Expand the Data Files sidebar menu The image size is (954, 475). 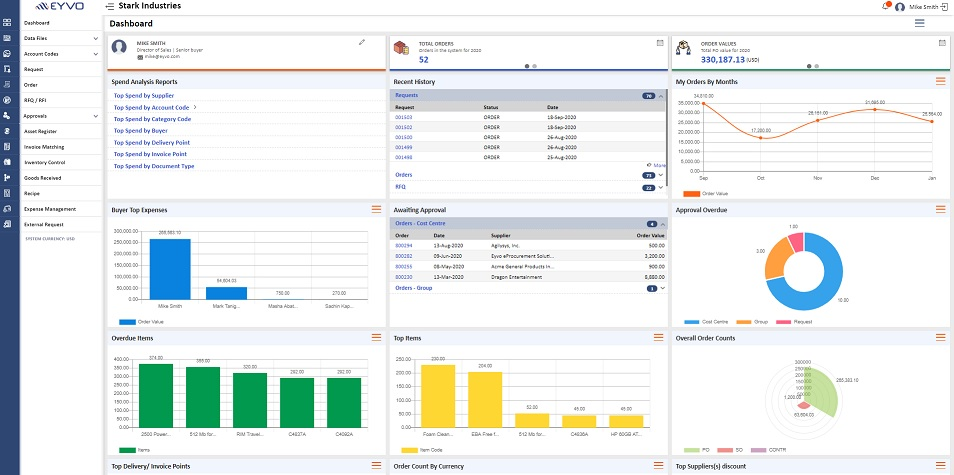click(95, 38)
